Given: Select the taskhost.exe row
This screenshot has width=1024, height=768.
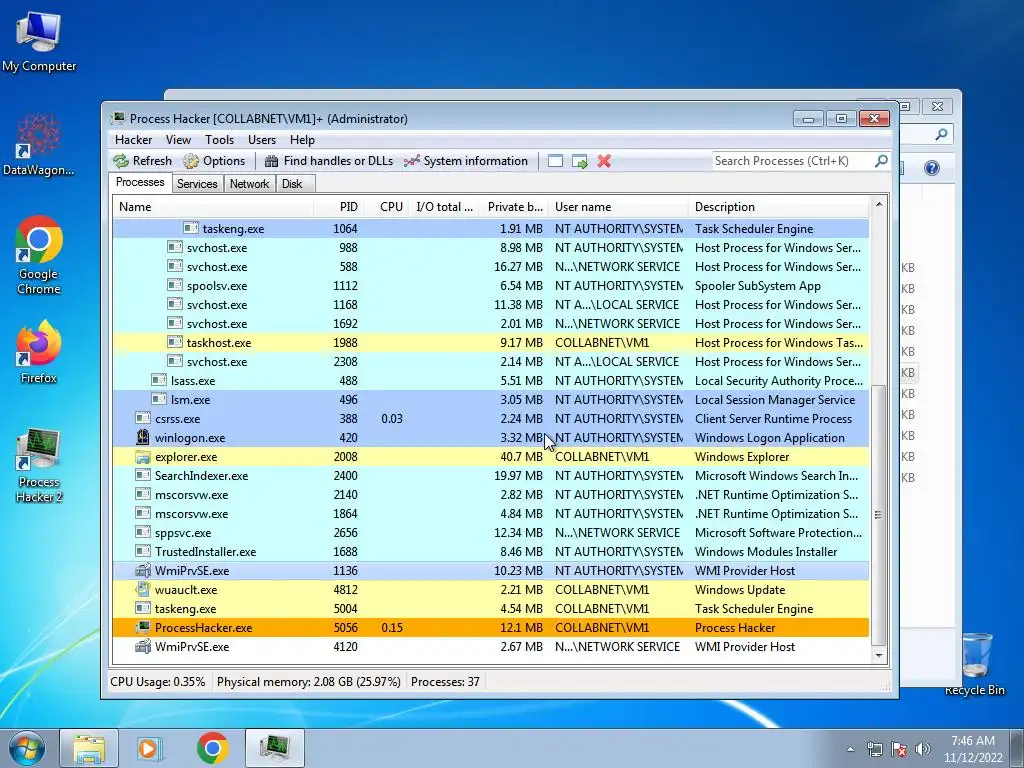Looking at the screenshot, I should tap(491, 343).
